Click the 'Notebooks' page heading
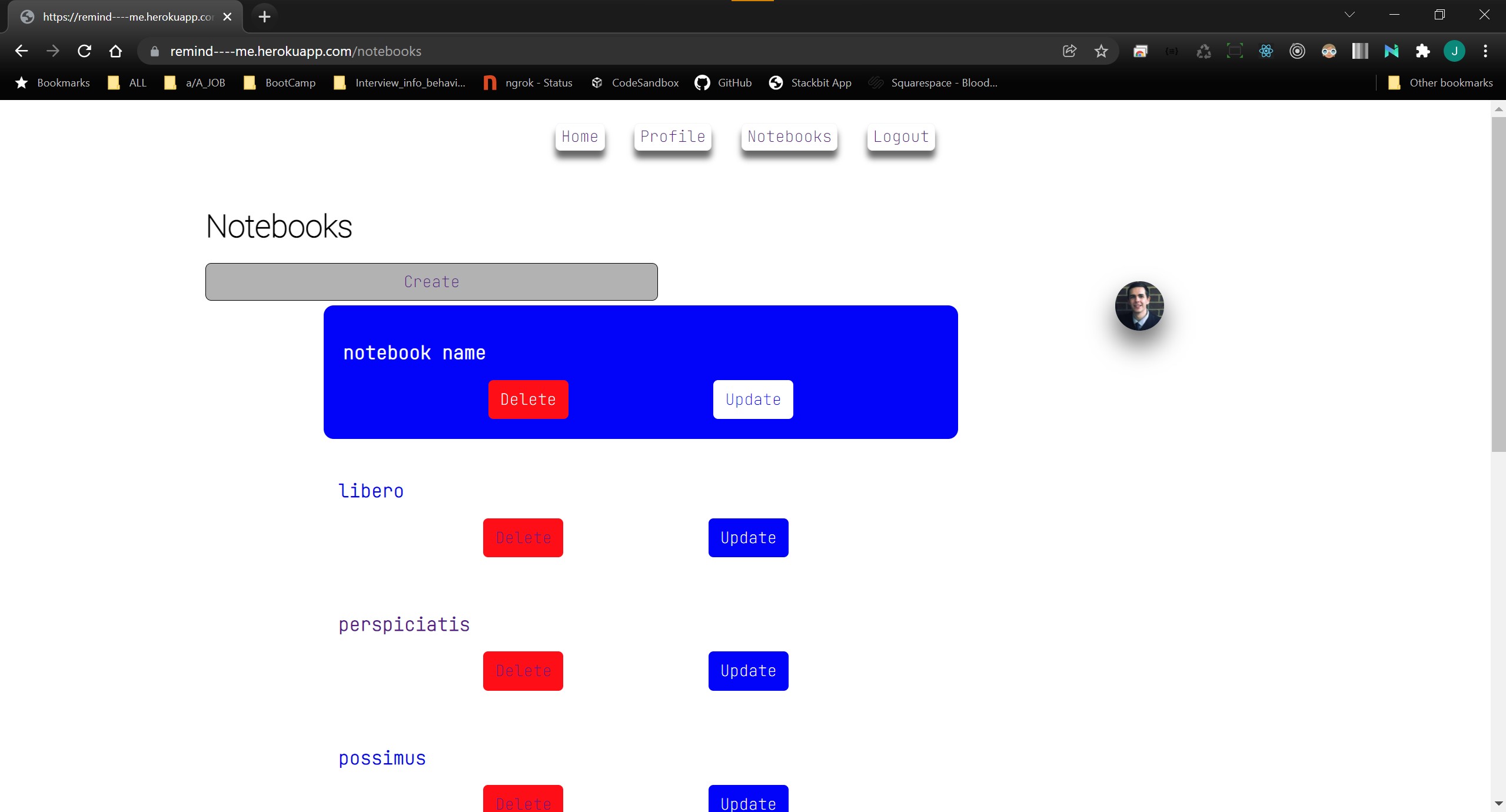Image resolution: width=1506 pixels, height=812 pixels. click(x=279, y=227)
